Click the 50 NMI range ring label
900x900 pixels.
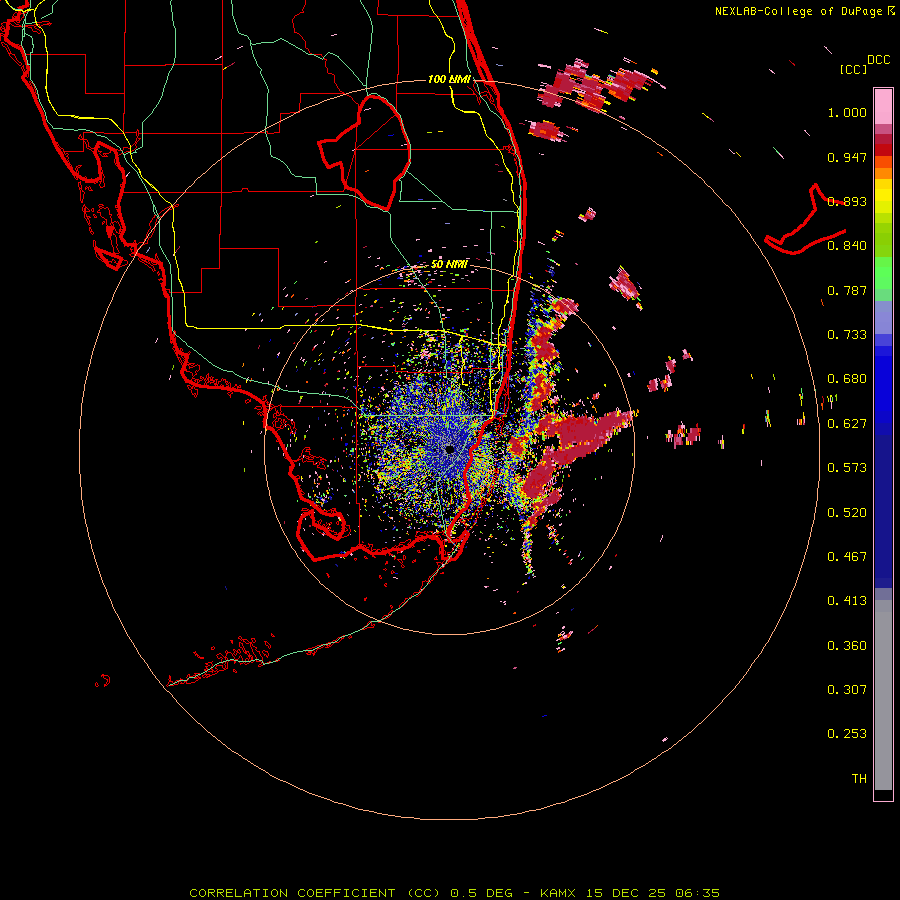[x=449, y=264]
